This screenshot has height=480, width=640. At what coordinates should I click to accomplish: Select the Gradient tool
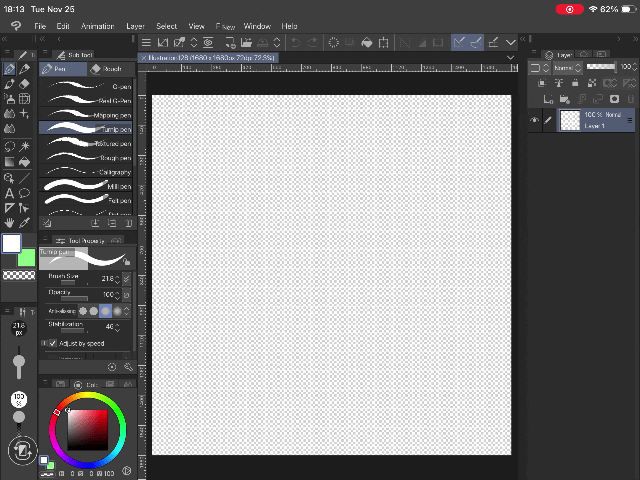(9, 162)
